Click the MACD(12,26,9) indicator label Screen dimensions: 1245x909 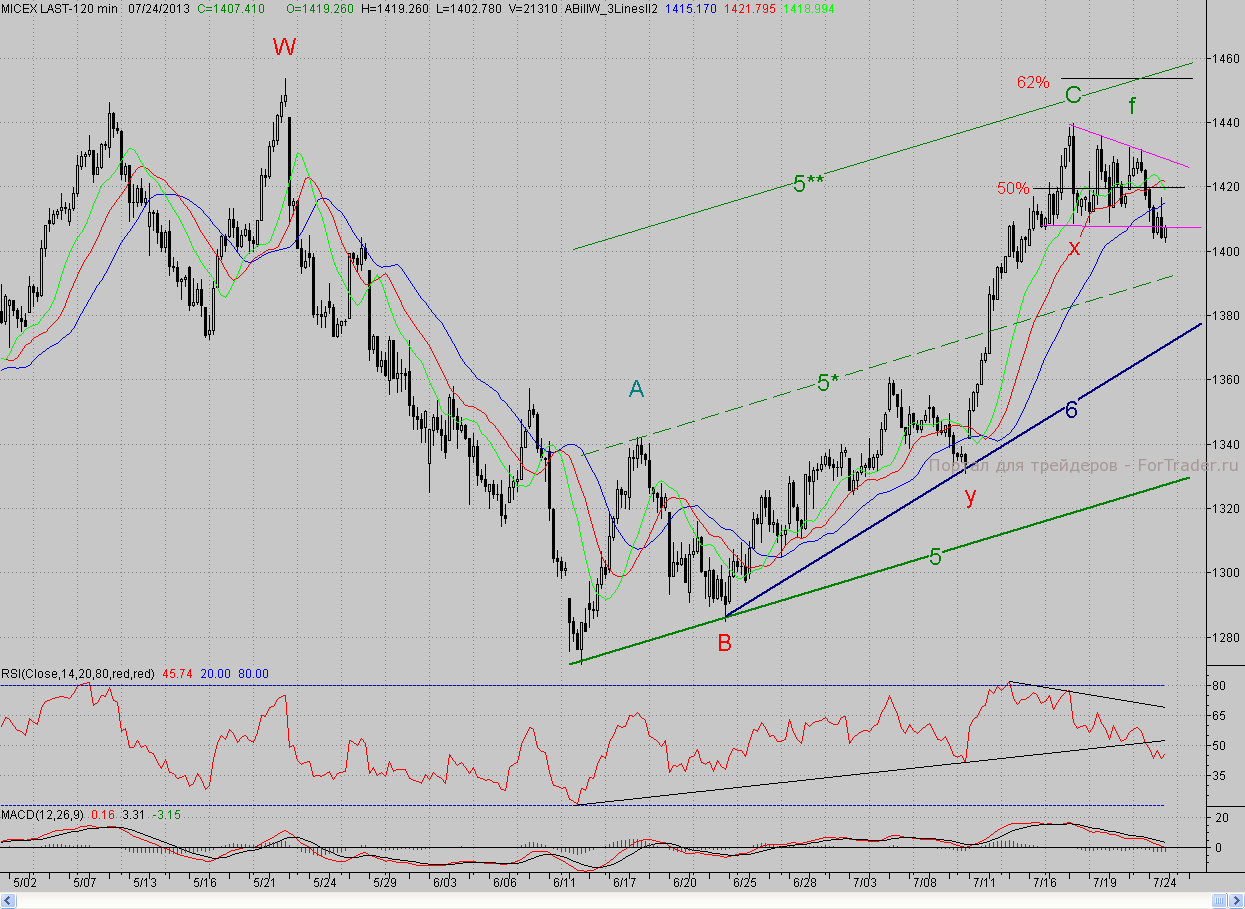[x=42, y=815]
